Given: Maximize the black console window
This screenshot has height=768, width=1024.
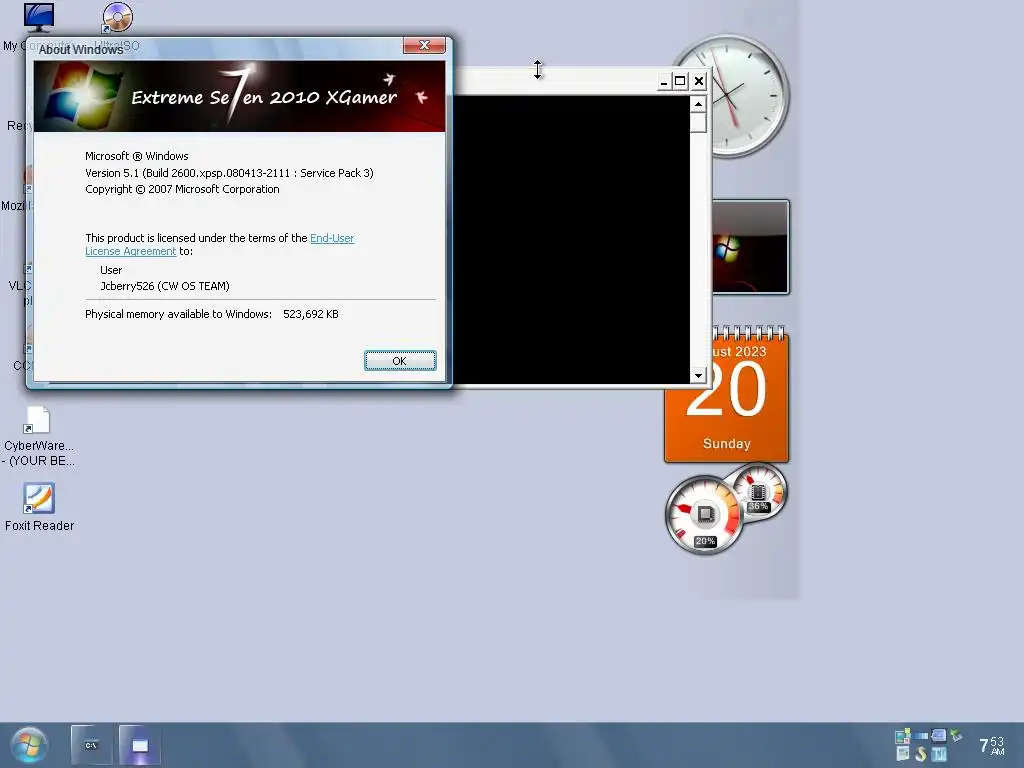Looking at the screenshot, I should 680,81.
